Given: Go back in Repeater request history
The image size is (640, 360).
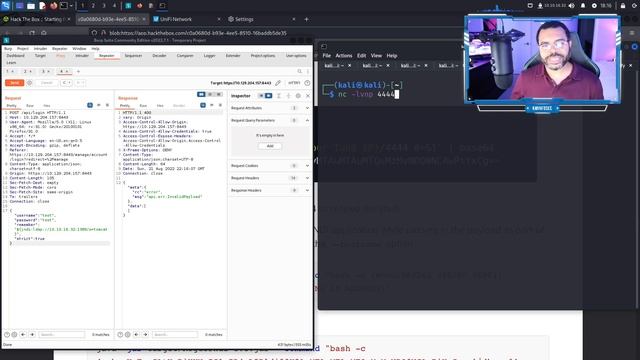Looking at the screenshot, I should [x=65, y=83].
